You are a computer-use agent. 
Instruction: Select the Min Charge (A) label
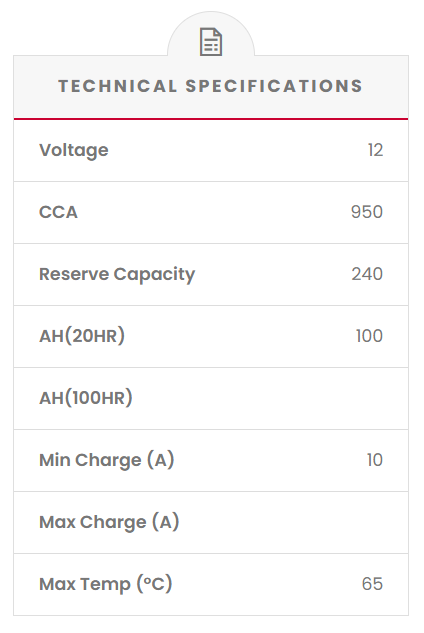(x=107, y=460)
